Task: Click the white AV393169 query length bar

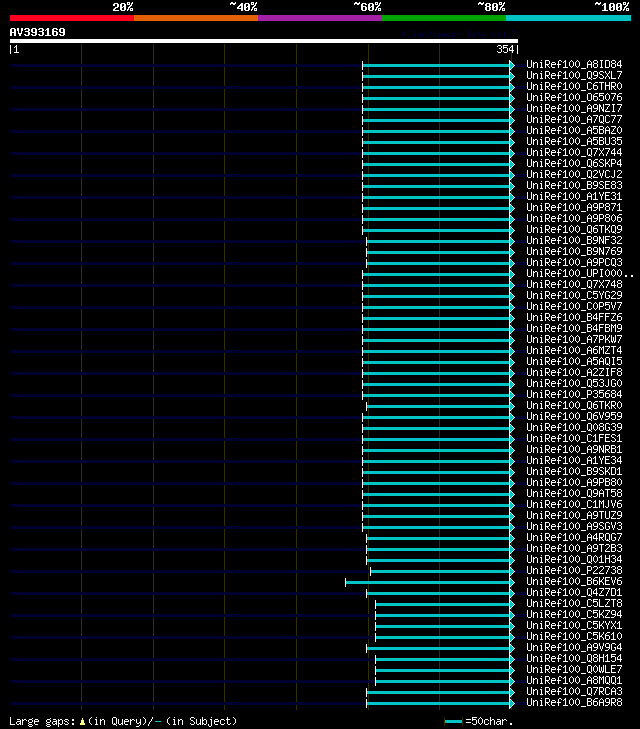Action: 264,41
